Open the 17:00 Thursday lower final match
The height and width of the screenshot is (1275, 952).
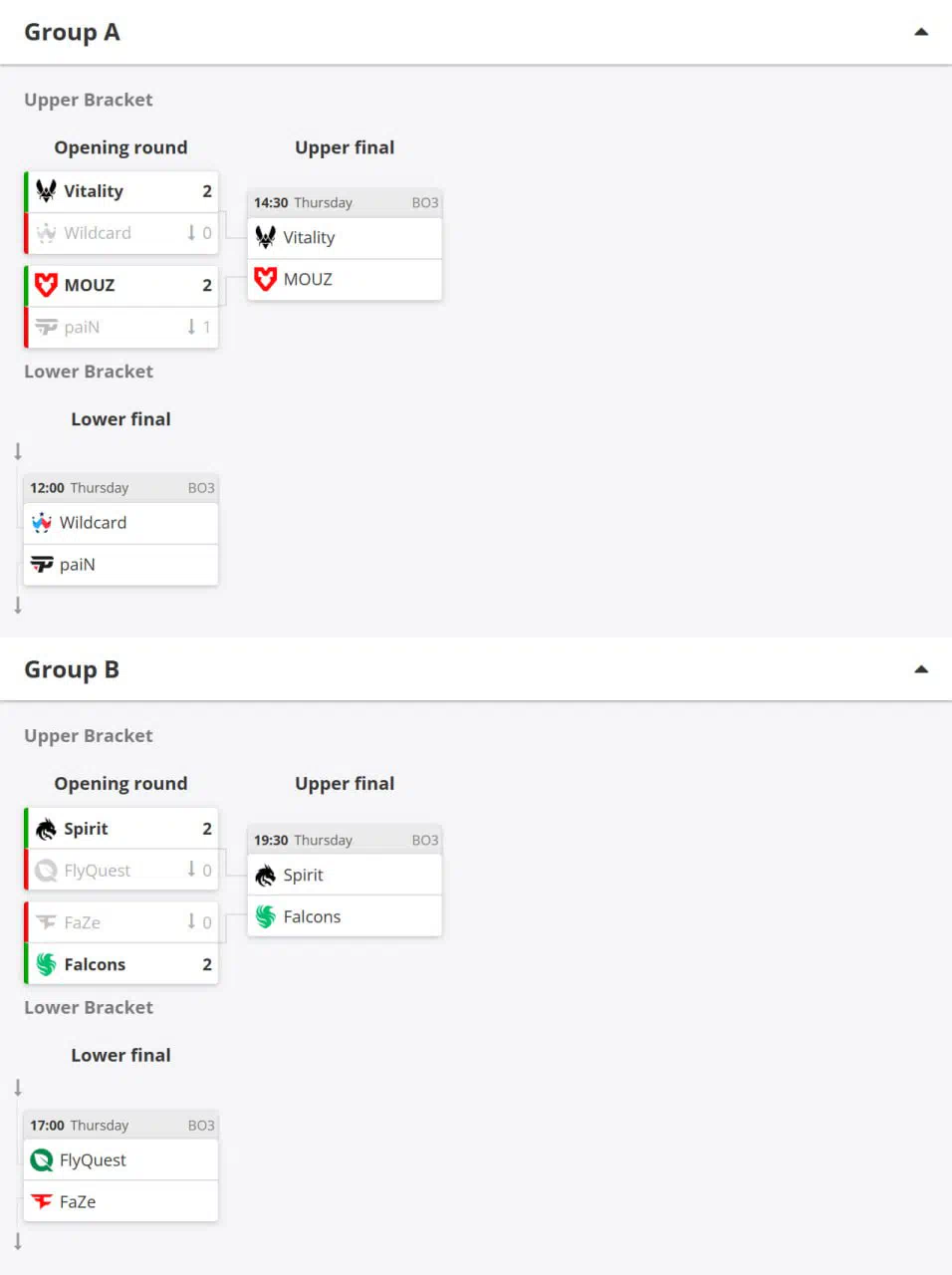coord(121,1126)
